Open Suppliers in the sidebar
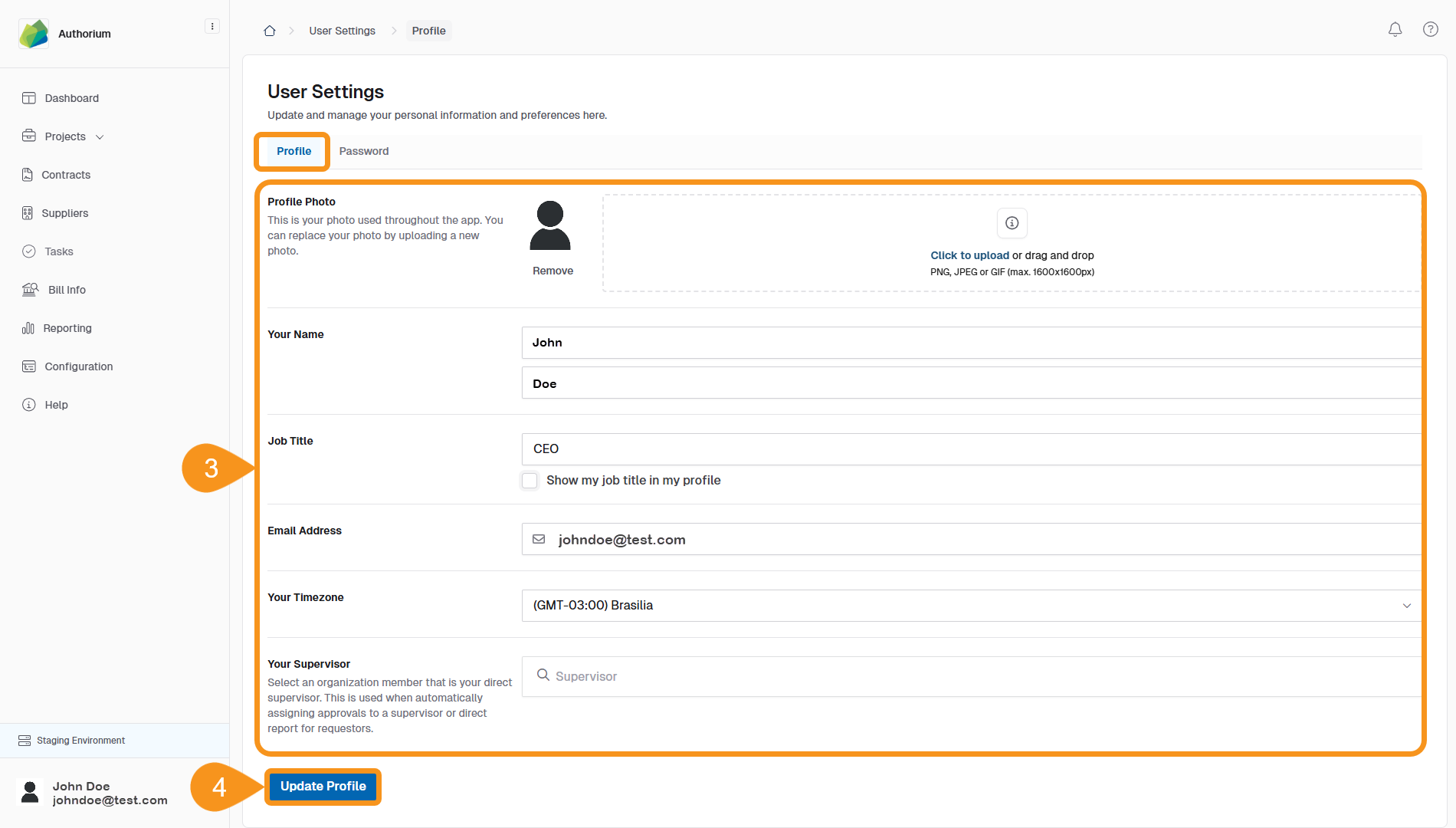 coord(64,213)
